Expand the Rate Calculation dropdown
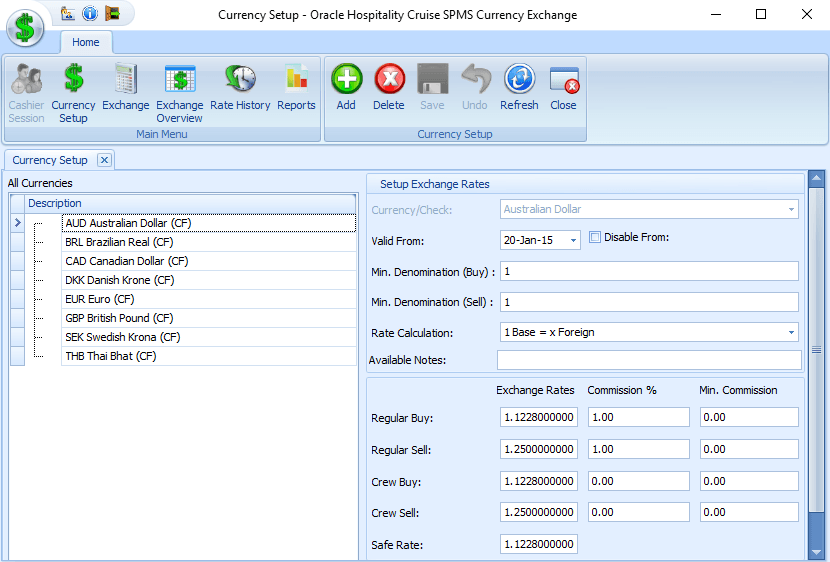Viewport: 830px width, 562px height. [x=791, y=332]
